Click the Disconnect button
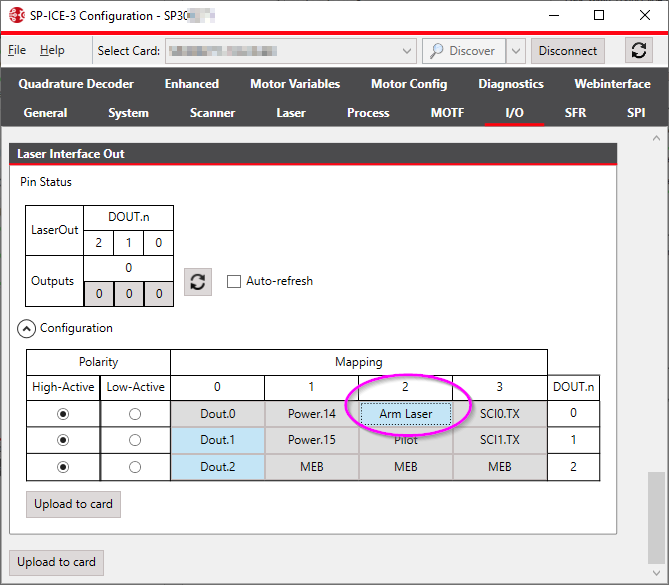 tap(567, 51)
